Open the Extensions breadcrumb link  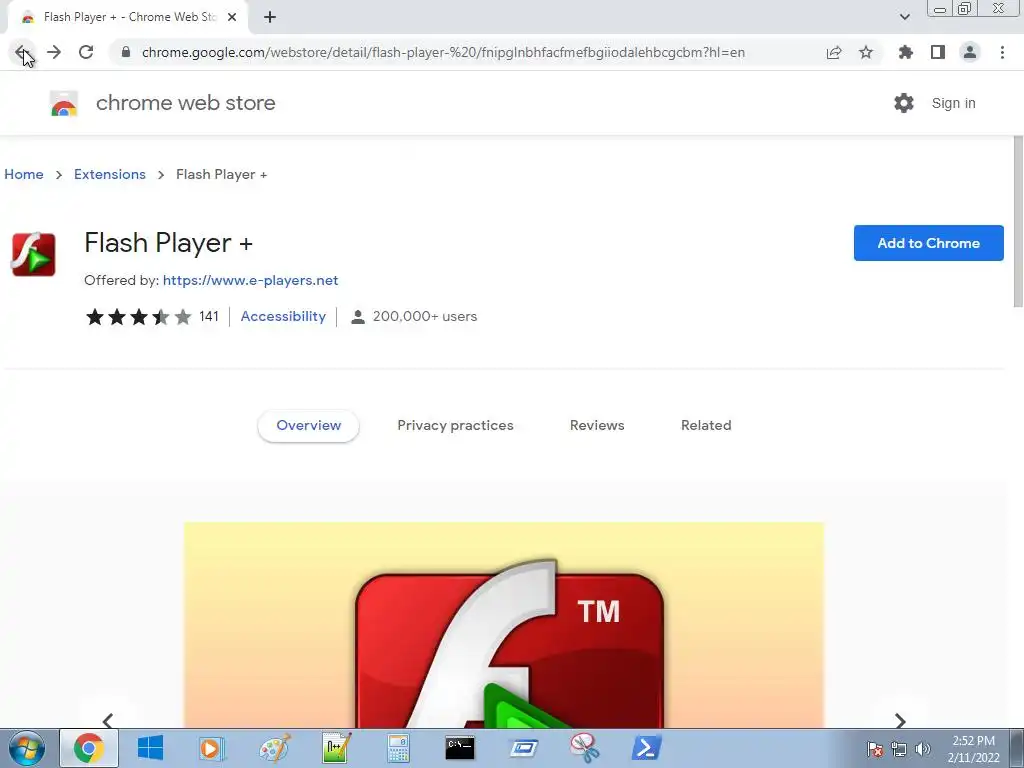click(110, 174)
